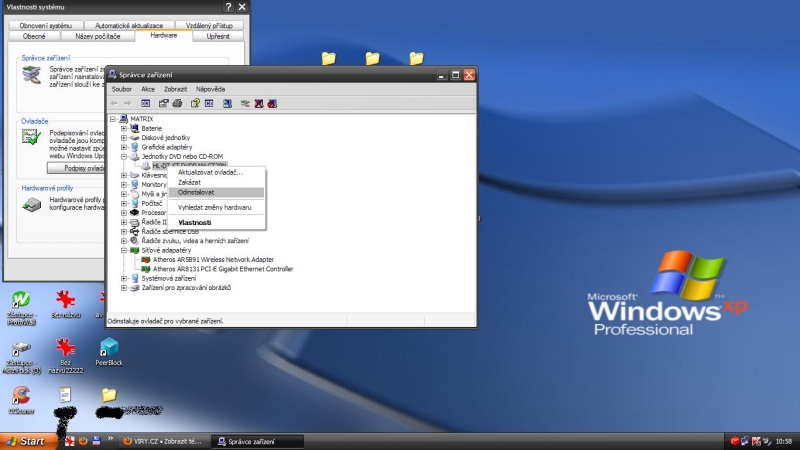Screen dimensions: 800x450
Task: Open the Zobrazit menu
Action: click(175, 89)
